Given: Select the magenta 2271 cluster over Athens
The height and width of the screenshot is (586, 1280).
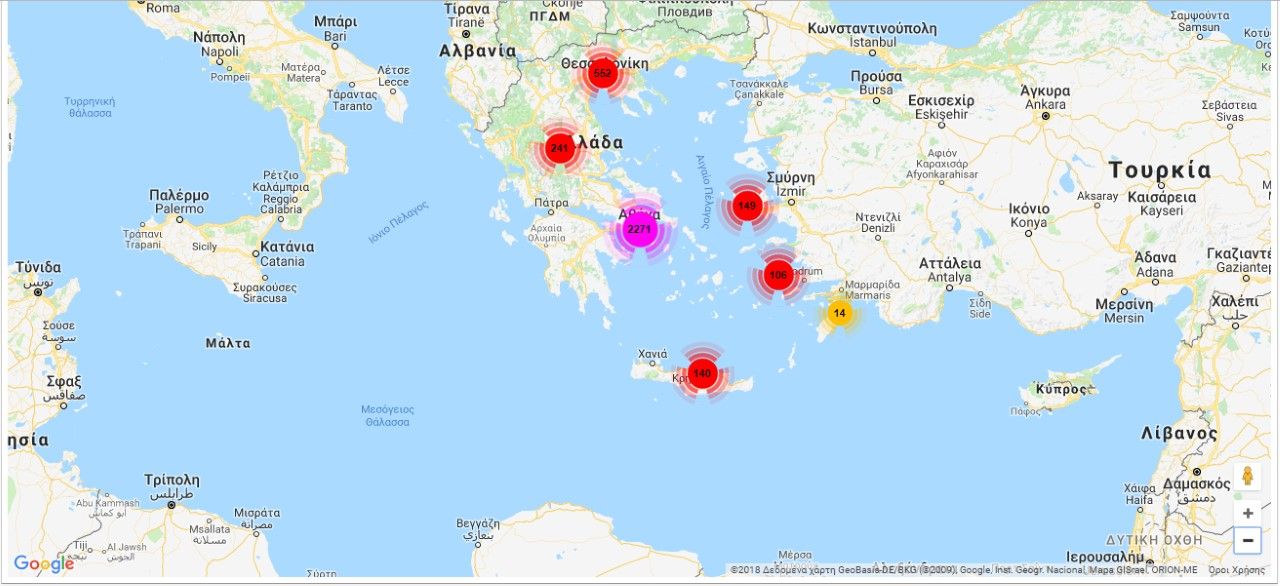Looking at the screenshot, I should (x=639, y=229).
